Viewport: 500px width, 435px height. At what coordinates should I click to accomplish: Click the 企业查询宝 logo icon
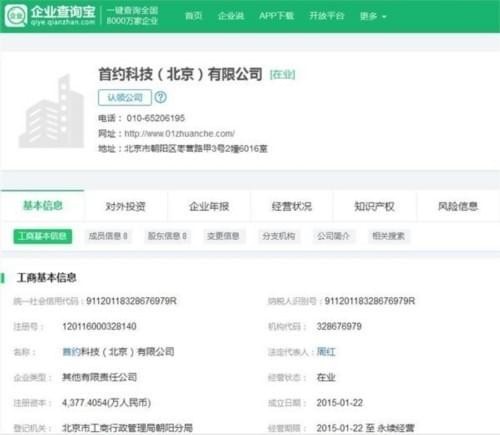click(16, 16)
